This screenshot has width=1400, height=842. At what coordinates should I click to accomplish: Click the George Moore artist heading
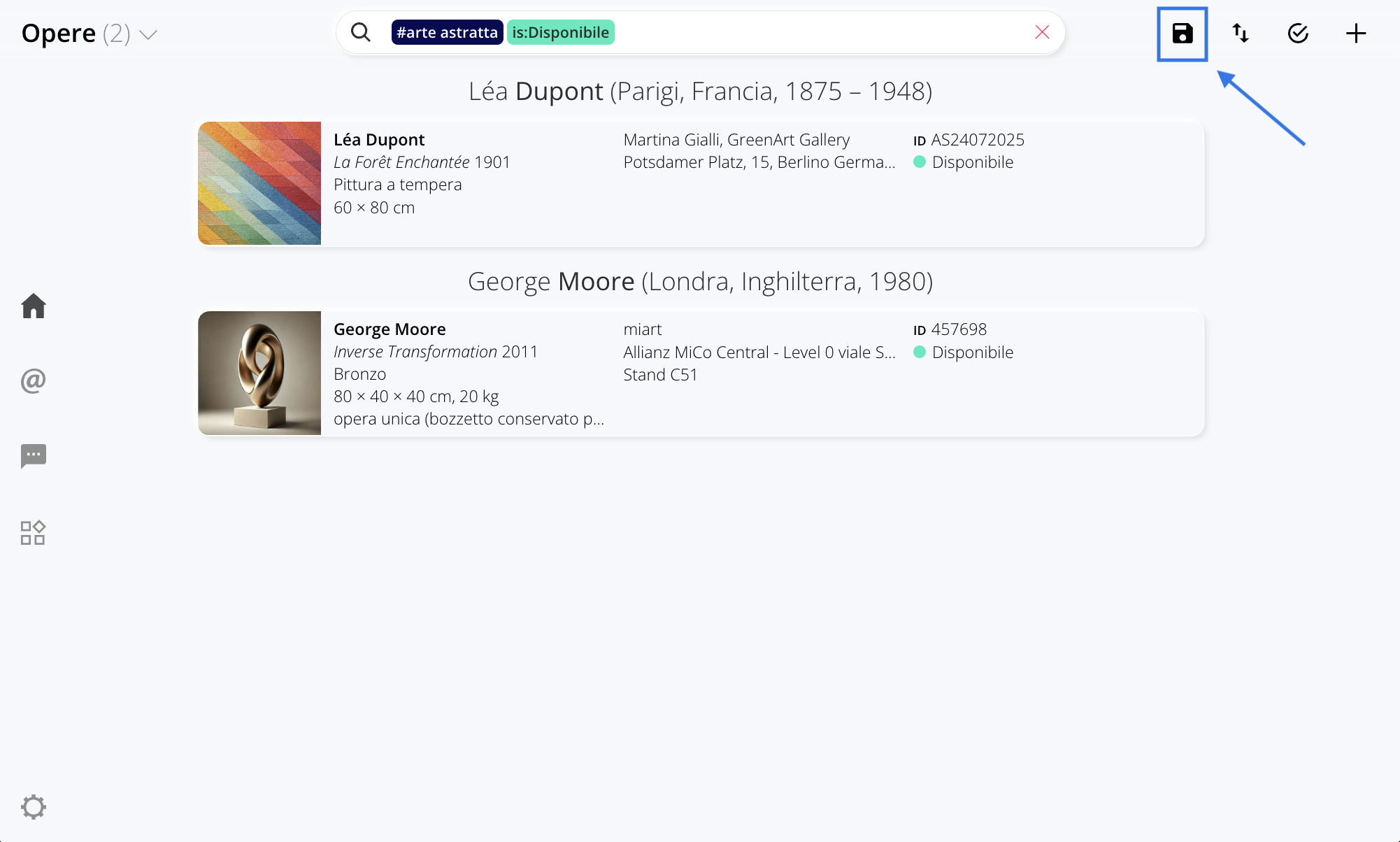tap(700, 282)
